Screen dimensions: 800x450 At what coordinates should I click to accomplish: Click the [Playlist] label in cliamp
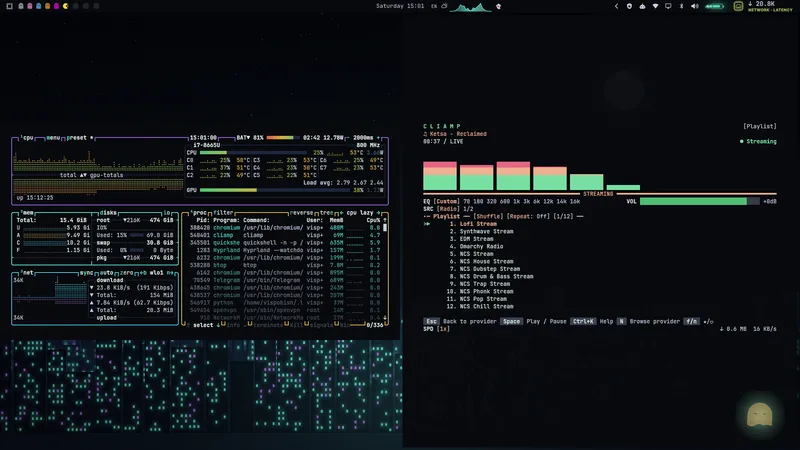[760, 127]
